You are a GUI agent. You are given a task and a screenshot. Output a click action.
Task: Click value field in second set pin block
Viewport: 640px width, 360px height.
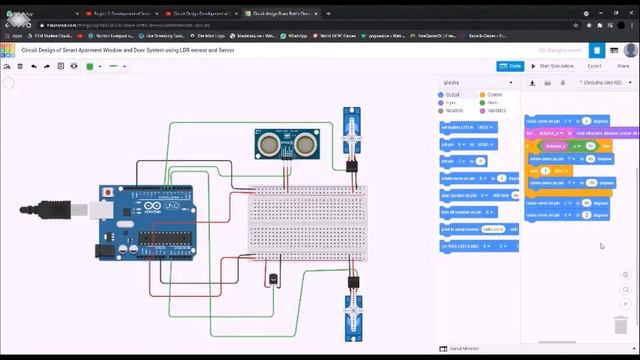481,161
